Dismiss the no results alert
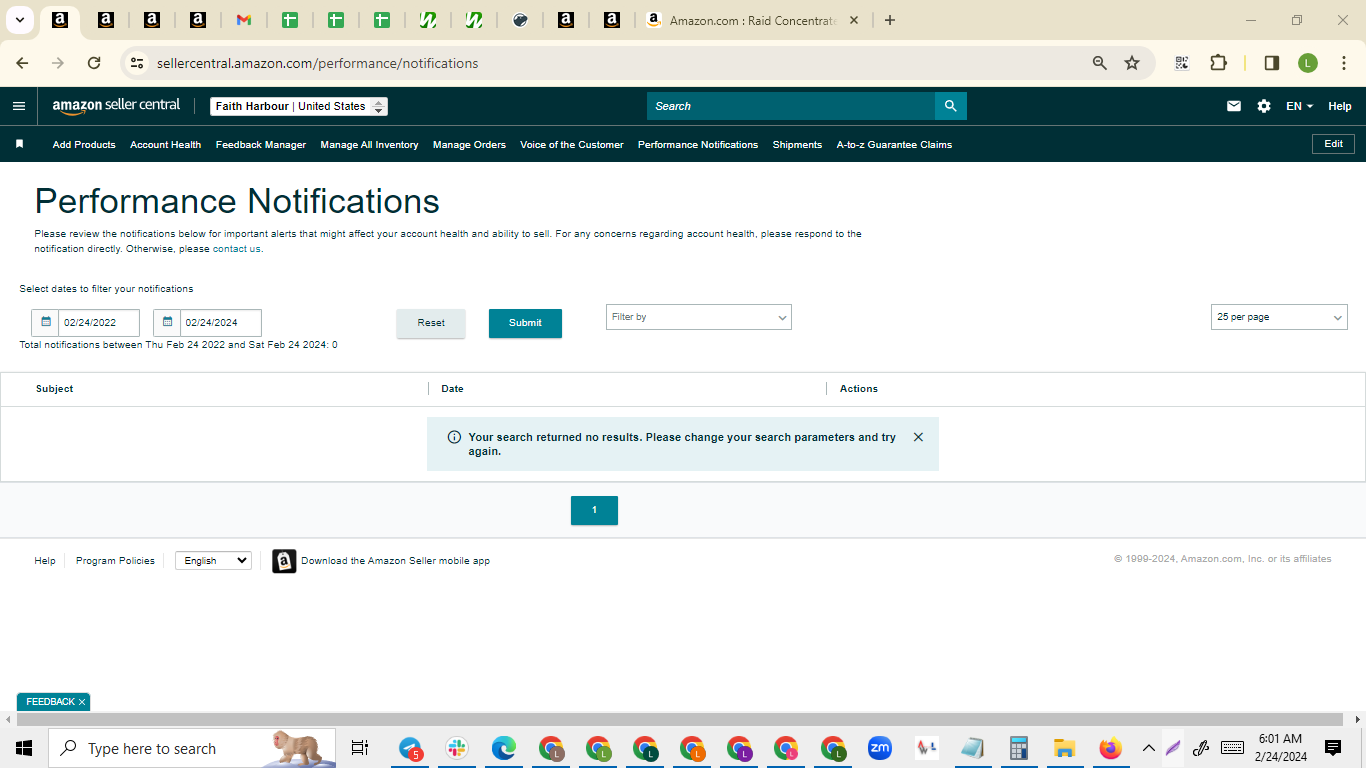1366x768 pixels. point(918,437)
